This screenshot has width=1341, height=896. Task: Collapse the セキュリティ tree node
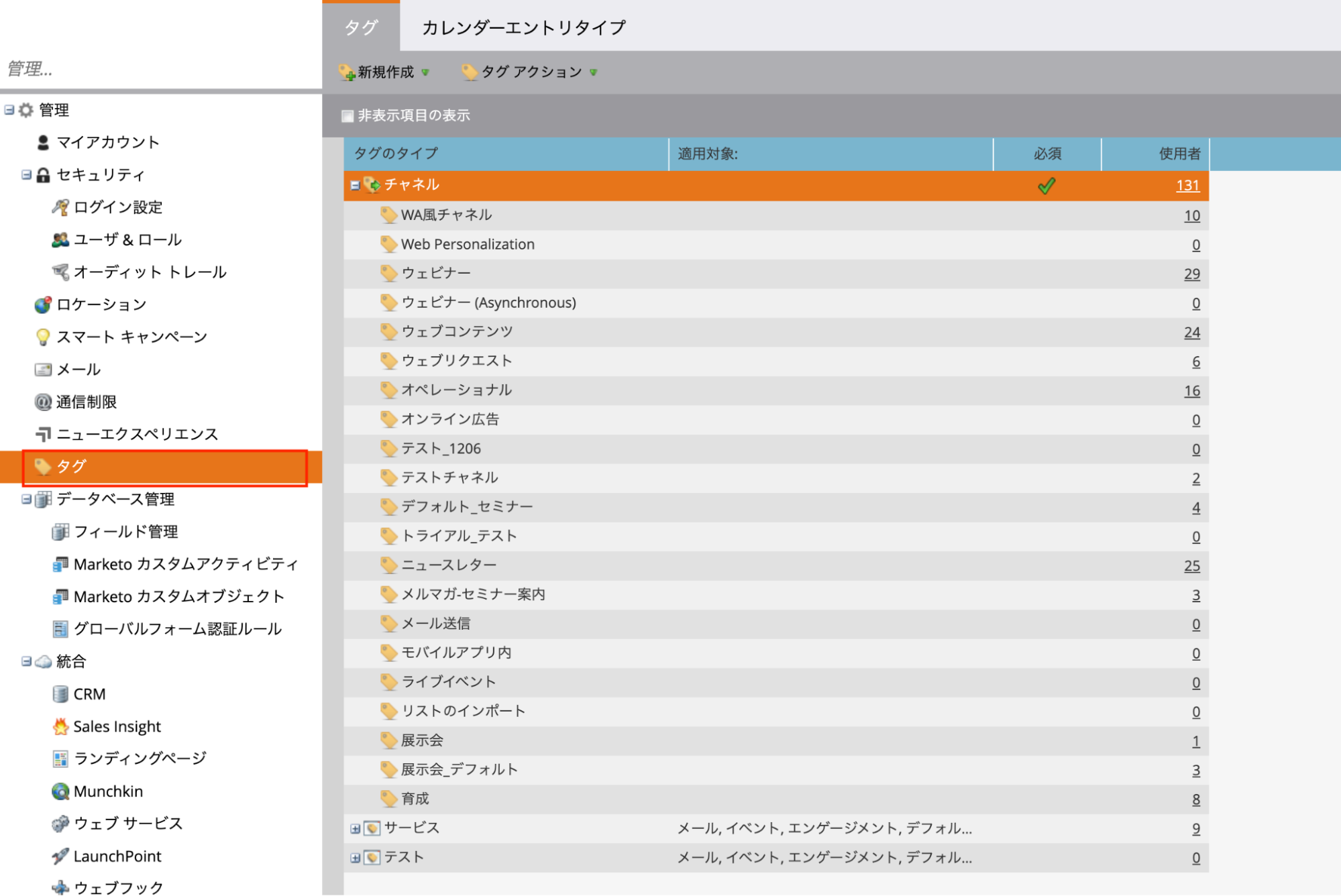[26, 175]
